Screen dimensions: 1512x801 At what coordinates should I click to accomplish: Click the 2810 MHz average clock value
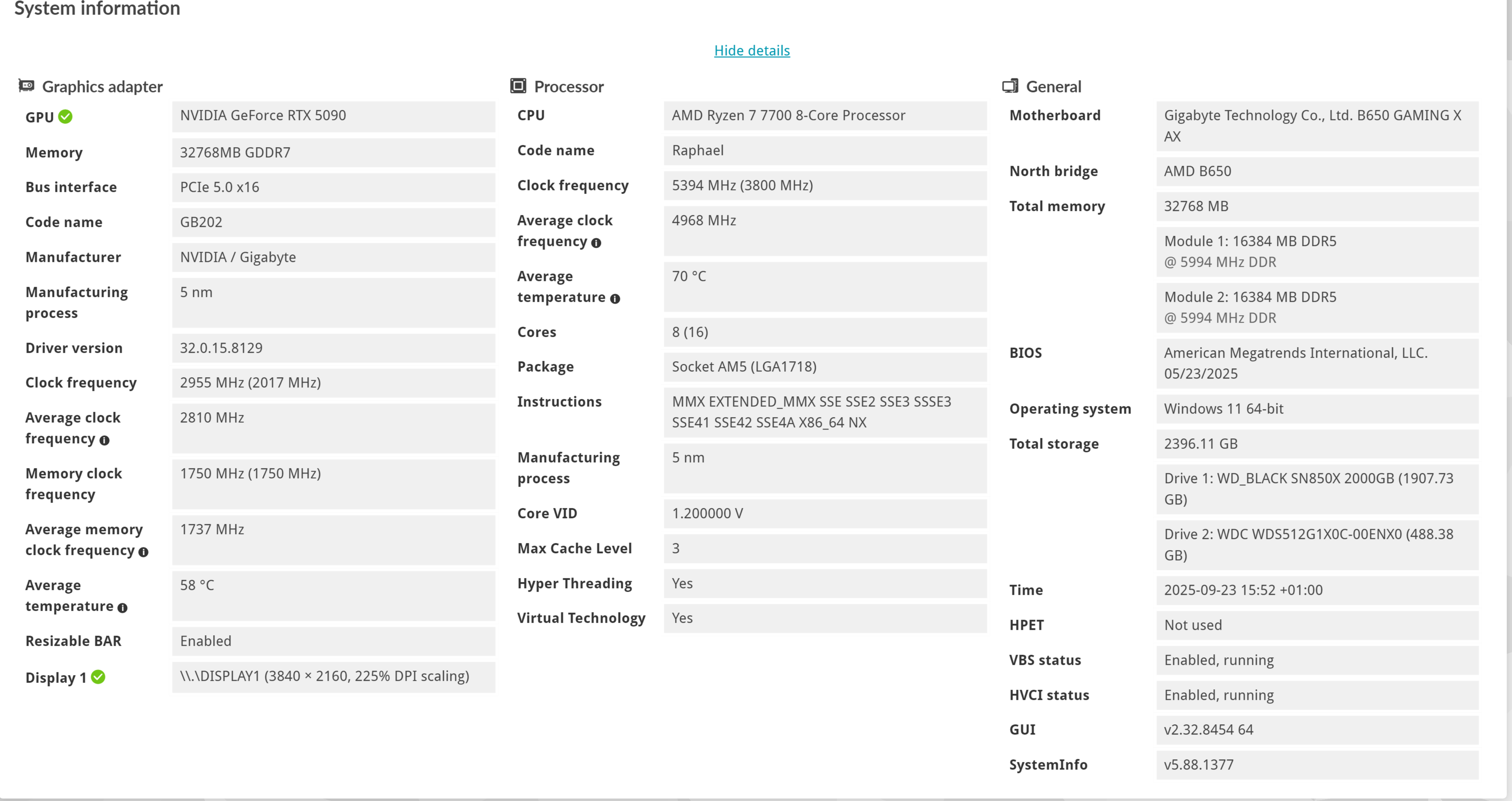tap(333, 428)
